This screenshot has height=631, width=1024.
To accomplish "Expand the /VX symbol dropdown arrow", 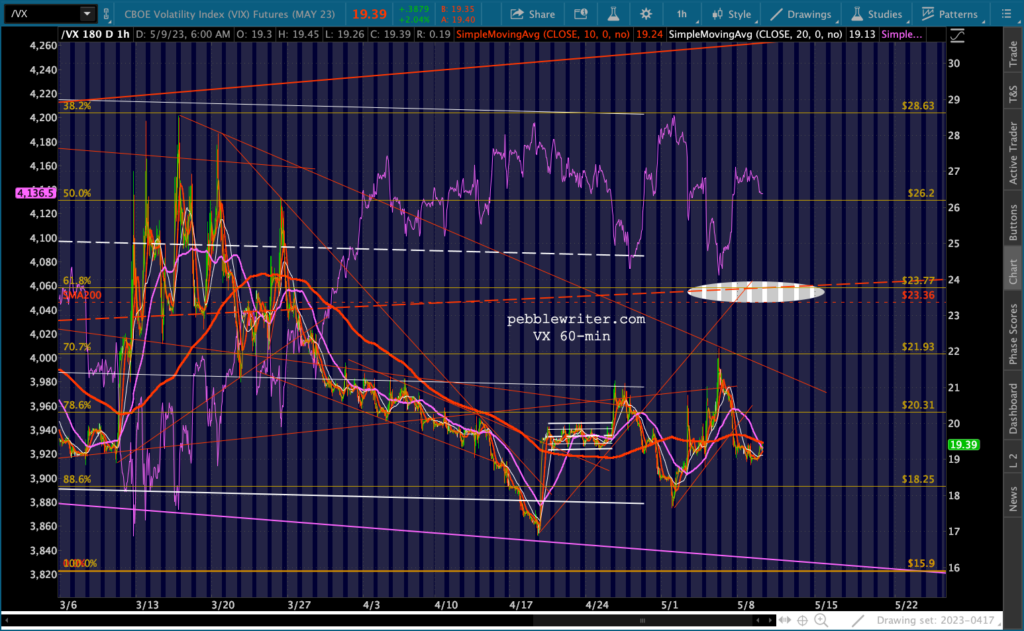I will pos(87,14).
